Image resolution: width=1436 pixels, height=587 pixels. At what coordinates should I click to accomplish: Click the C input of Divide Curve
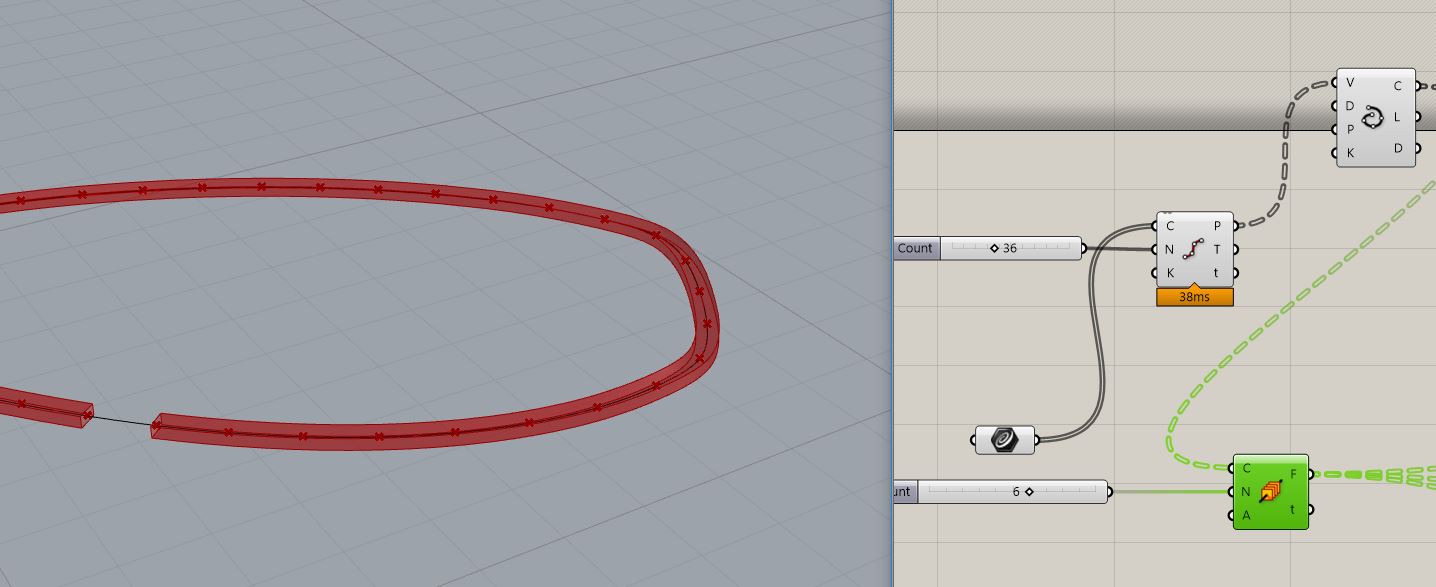1169,226
